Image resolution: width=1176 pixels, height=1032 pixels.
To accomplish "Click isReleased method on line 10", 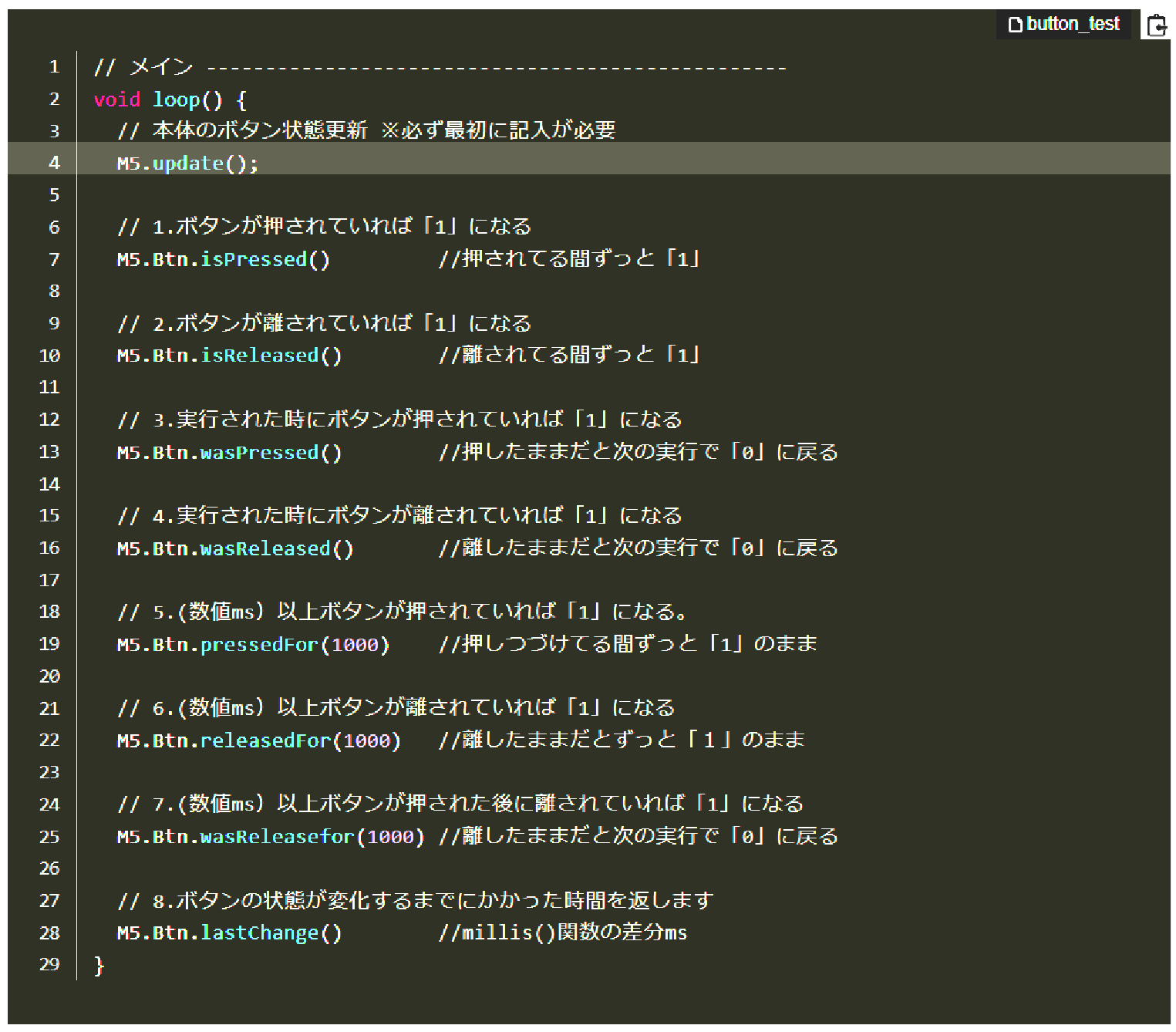I will click(260, 356).
